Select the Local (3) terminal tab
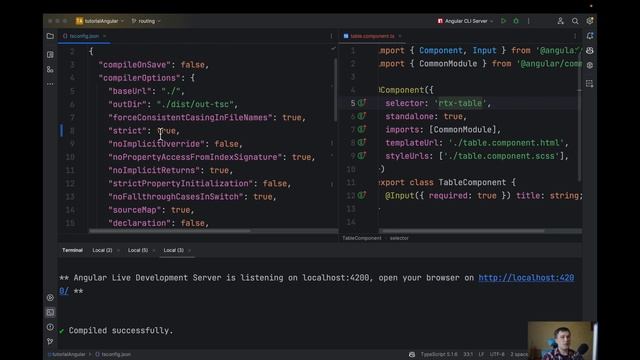Image resolution: width=640 pixels, height=360 pixels. click(173, 250)
